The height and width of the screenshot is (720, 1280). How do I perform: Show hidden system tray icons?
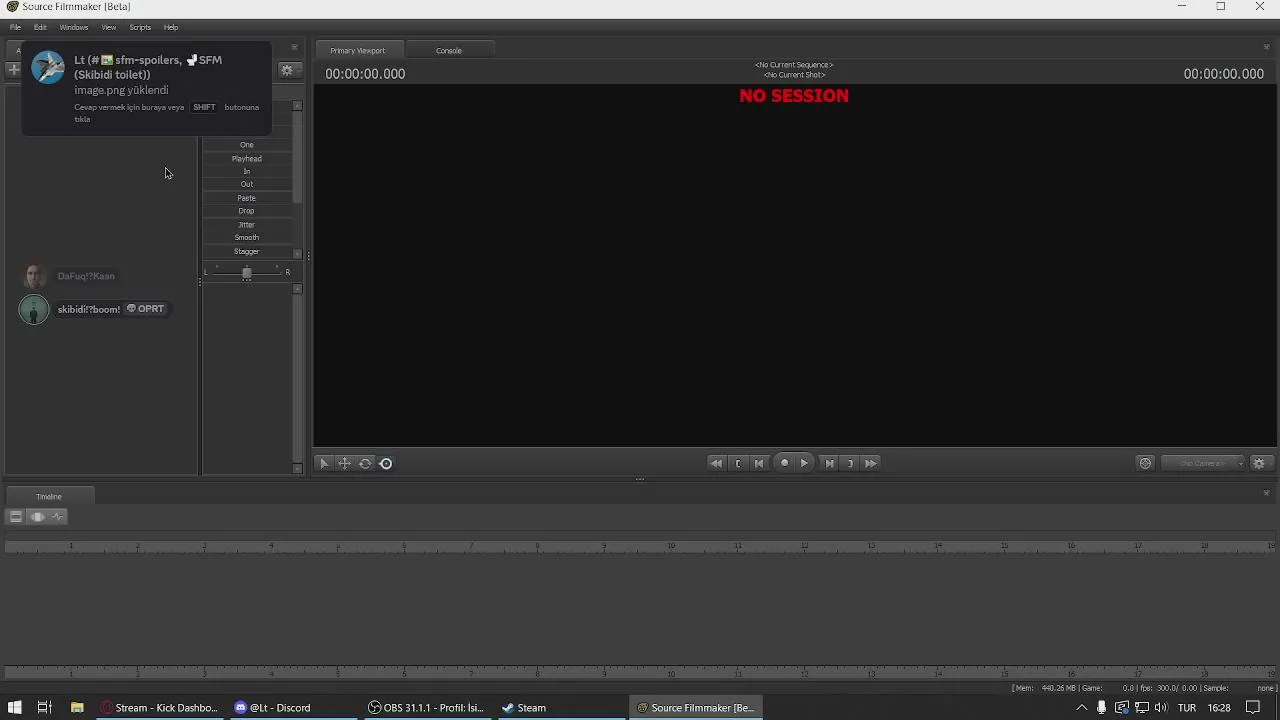tap(1081, 707)
